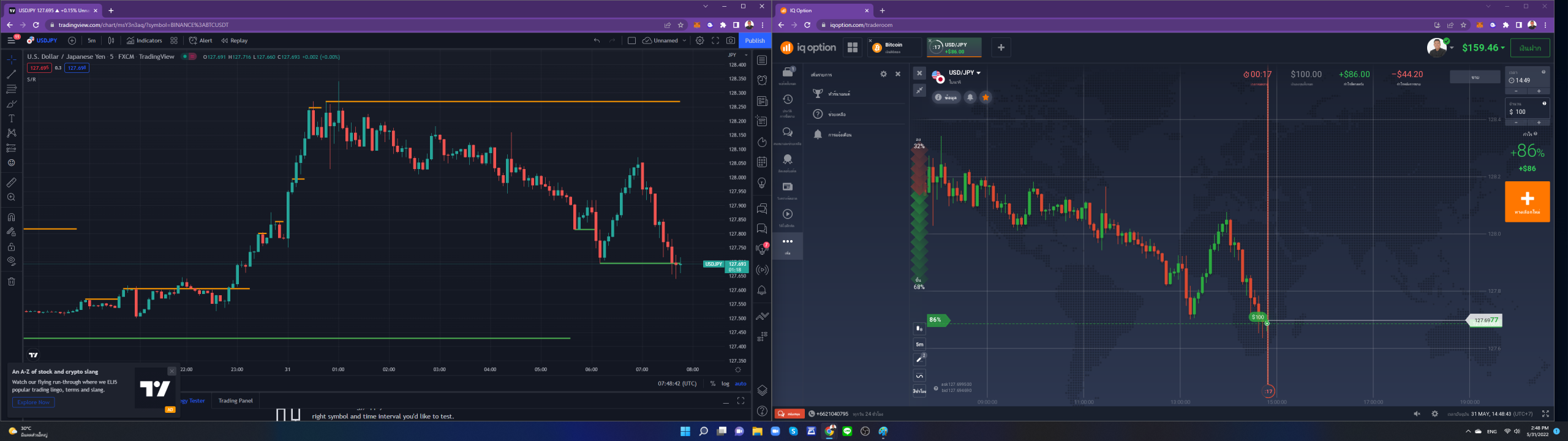Image resolution: width=1568 pixels, height=441 pixels.
Task: Select the crosshair cursor tool in TradingView
Action: coord(11,59)
